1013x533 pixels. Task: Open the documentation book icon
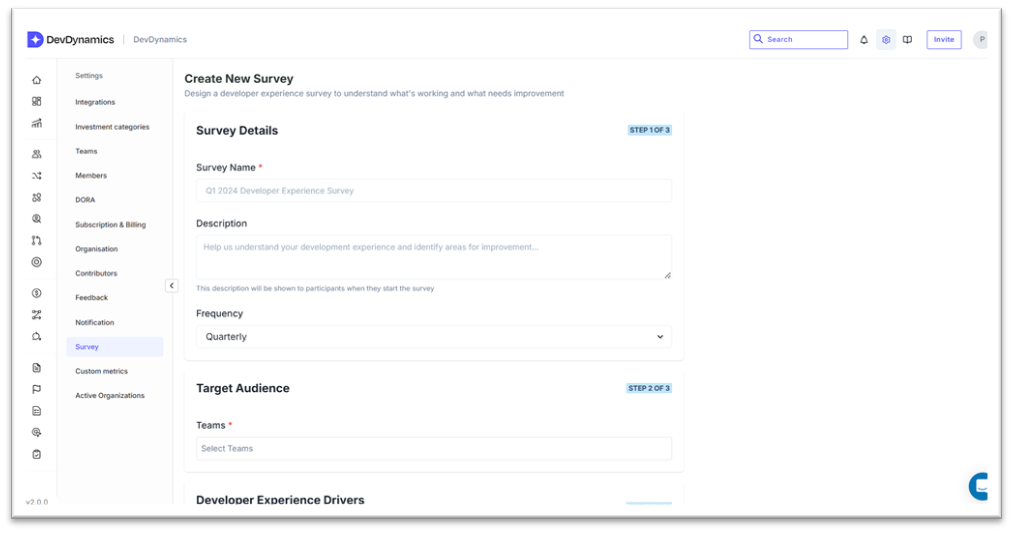pyautogui.click(x=907, y=40)
